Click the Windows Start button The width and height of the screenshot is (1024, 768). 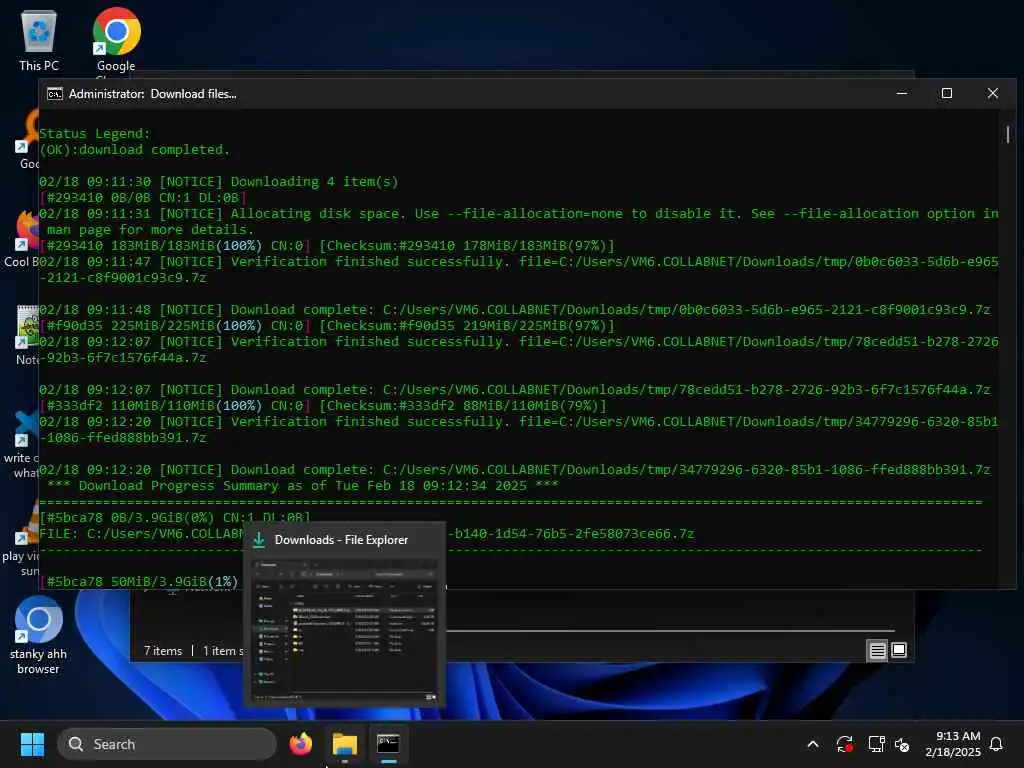[32, 744]
